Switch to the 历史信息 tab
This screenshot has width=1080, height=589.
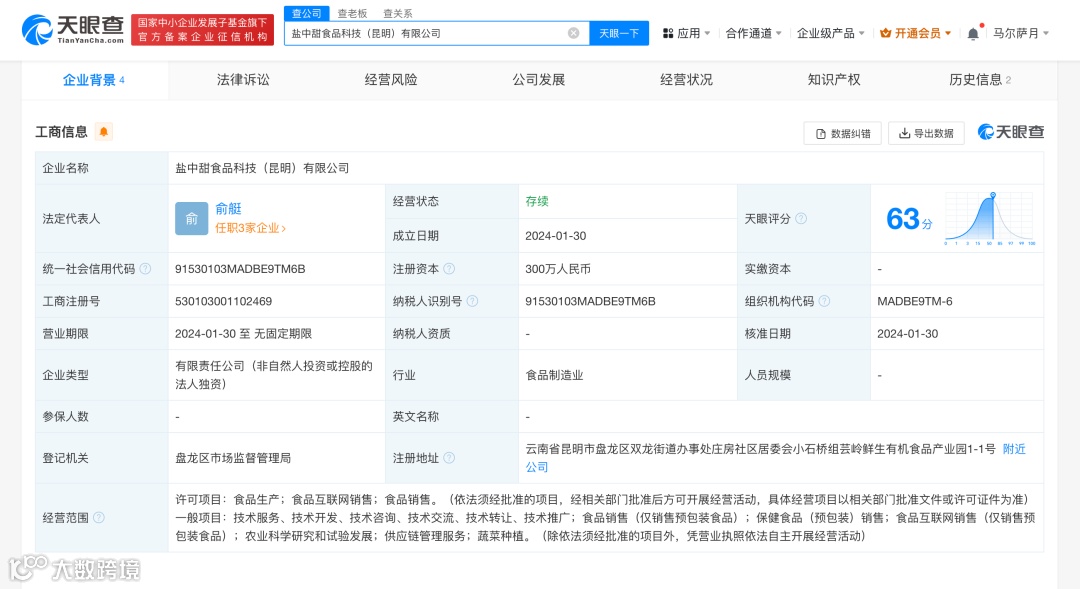(x=980, y=80)
